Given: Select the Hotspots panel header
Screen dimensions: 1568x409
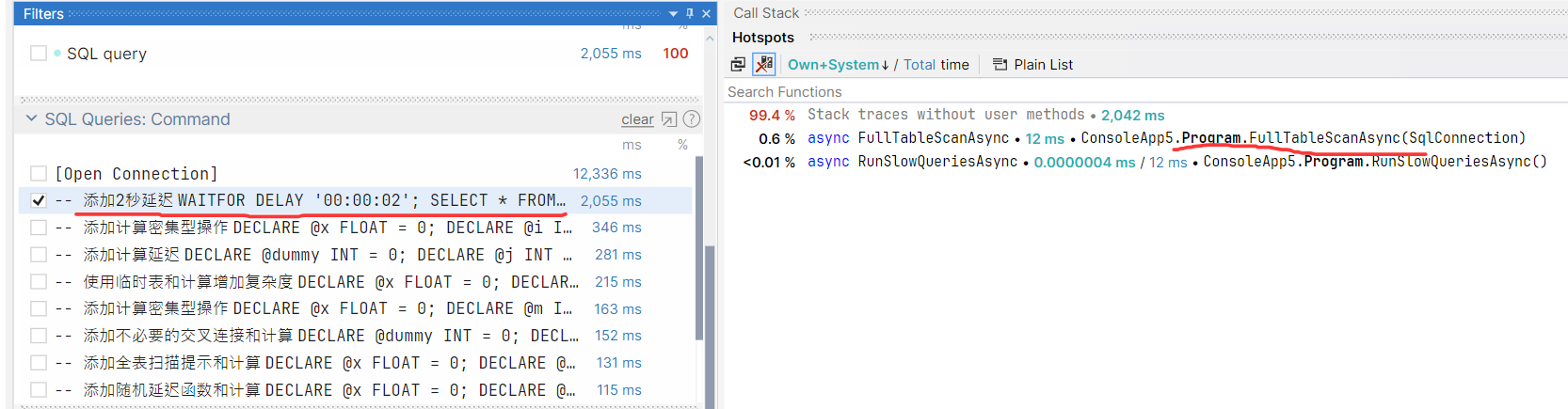Looking at the screenshot, I should coord(763,38).
